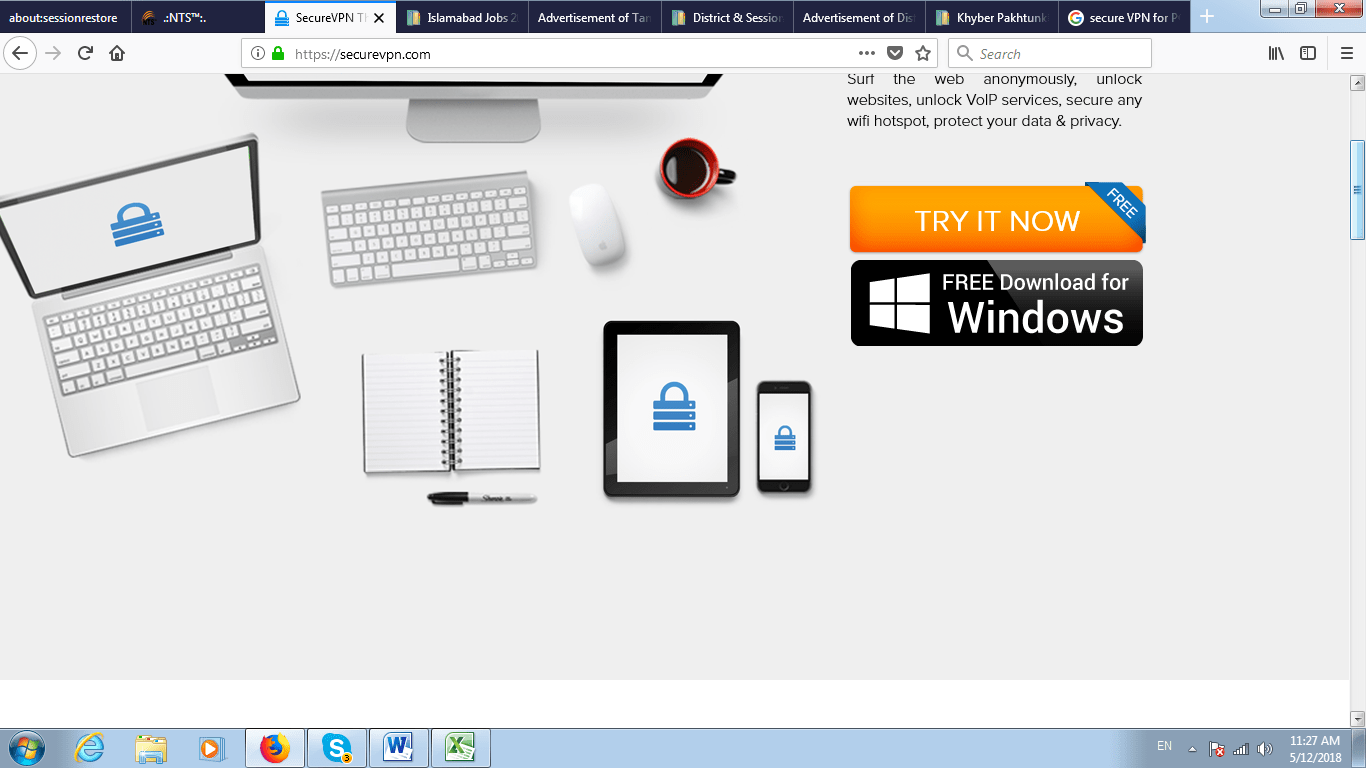Show hidden system tray icons arrow
1366x768 pixels.
click(x=1192, y=748)
